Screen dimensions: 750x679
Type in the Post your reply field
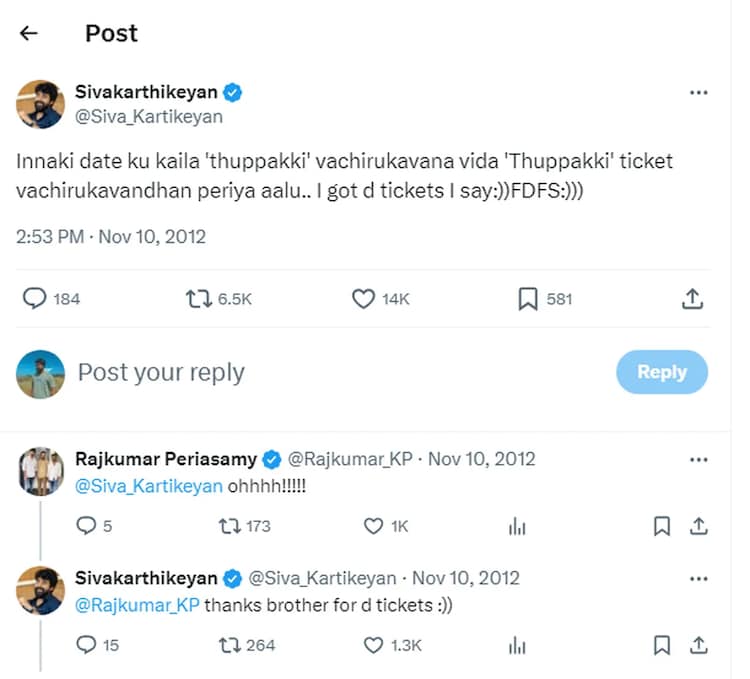point(300,373)
